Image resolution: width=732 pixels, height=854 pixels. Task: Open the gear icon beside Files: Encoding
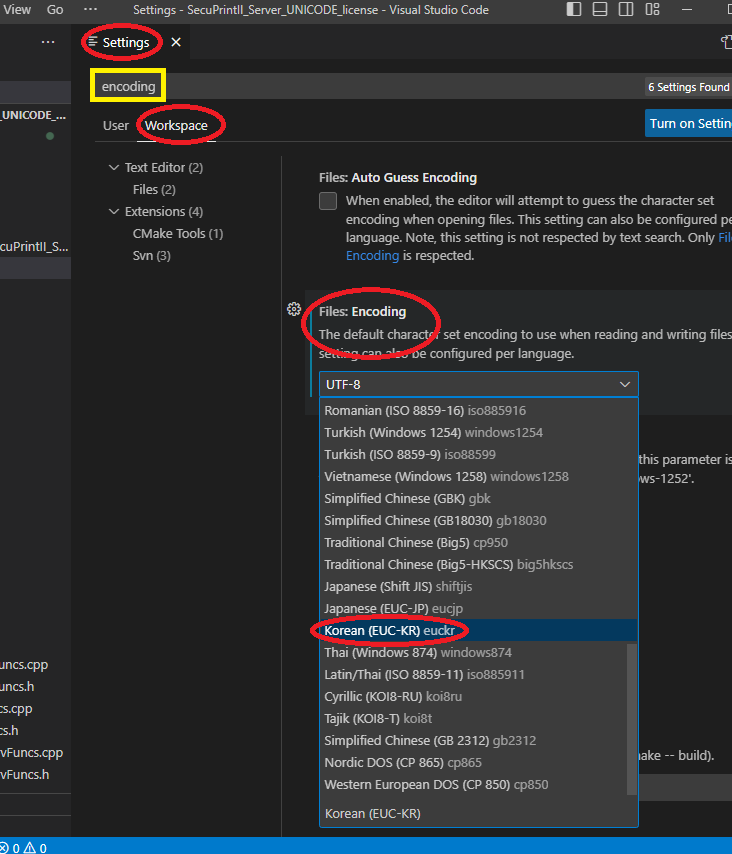(x=294, y=309)
